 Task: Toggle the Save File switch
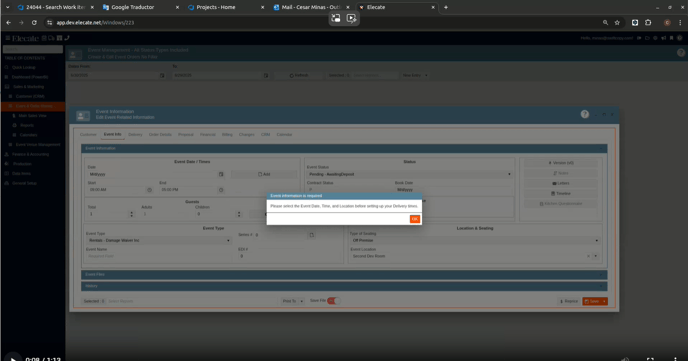(x=334, y=301)
